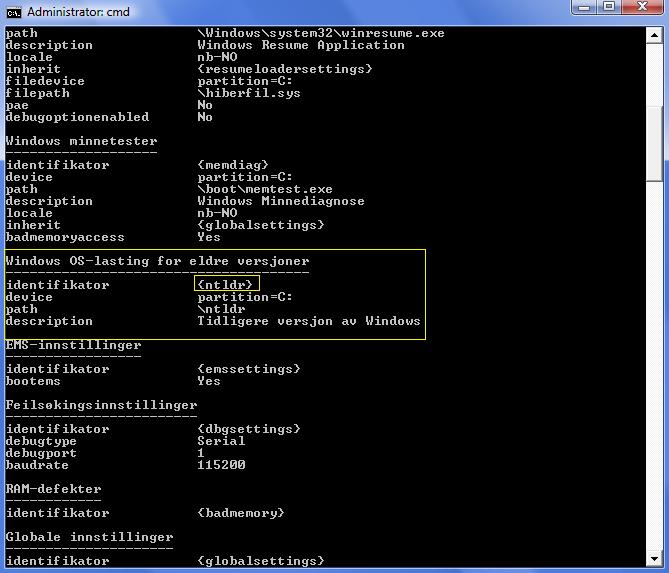
Task: Click the cmd icon in title bar
Action: [x=13, y=13]
